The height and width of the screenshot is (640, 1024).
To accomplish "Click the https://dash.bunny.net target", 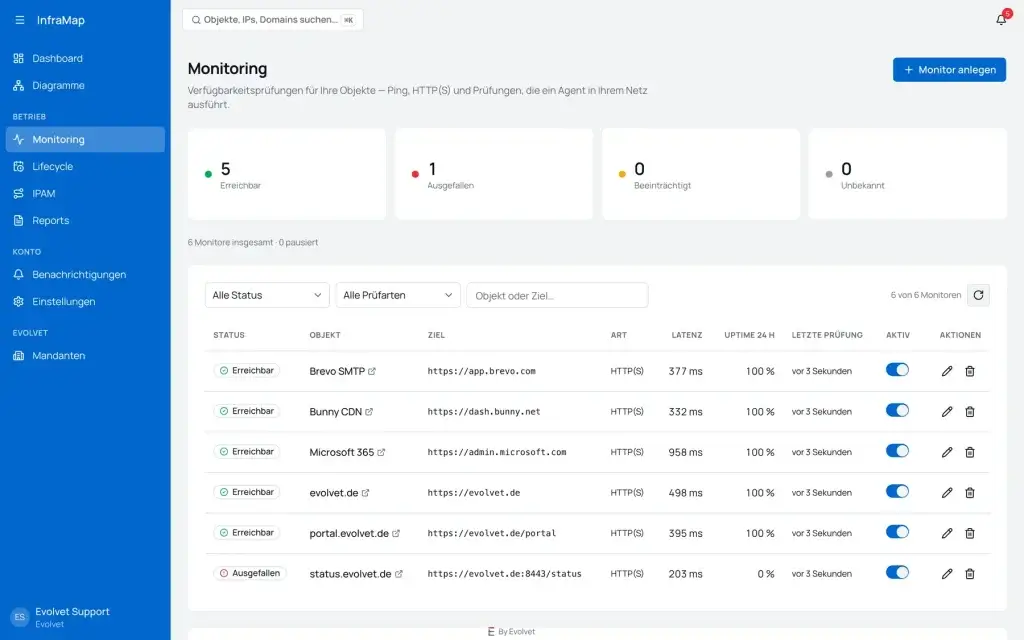I will (x=484, y=411).
